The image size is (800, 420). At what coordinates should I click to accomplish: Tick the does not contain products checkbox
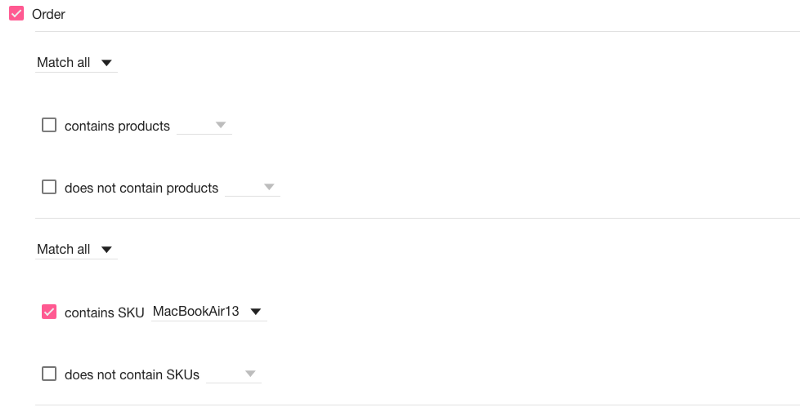49,187
